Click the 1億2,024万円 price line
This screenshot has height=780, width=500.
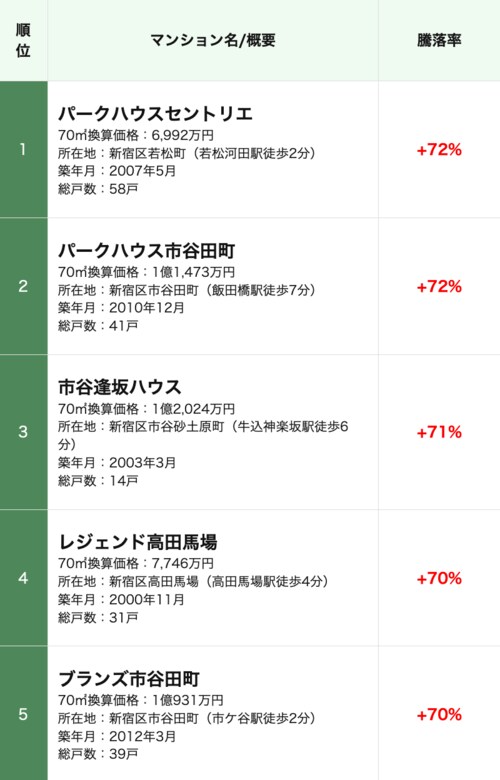(x=146, y=408)
